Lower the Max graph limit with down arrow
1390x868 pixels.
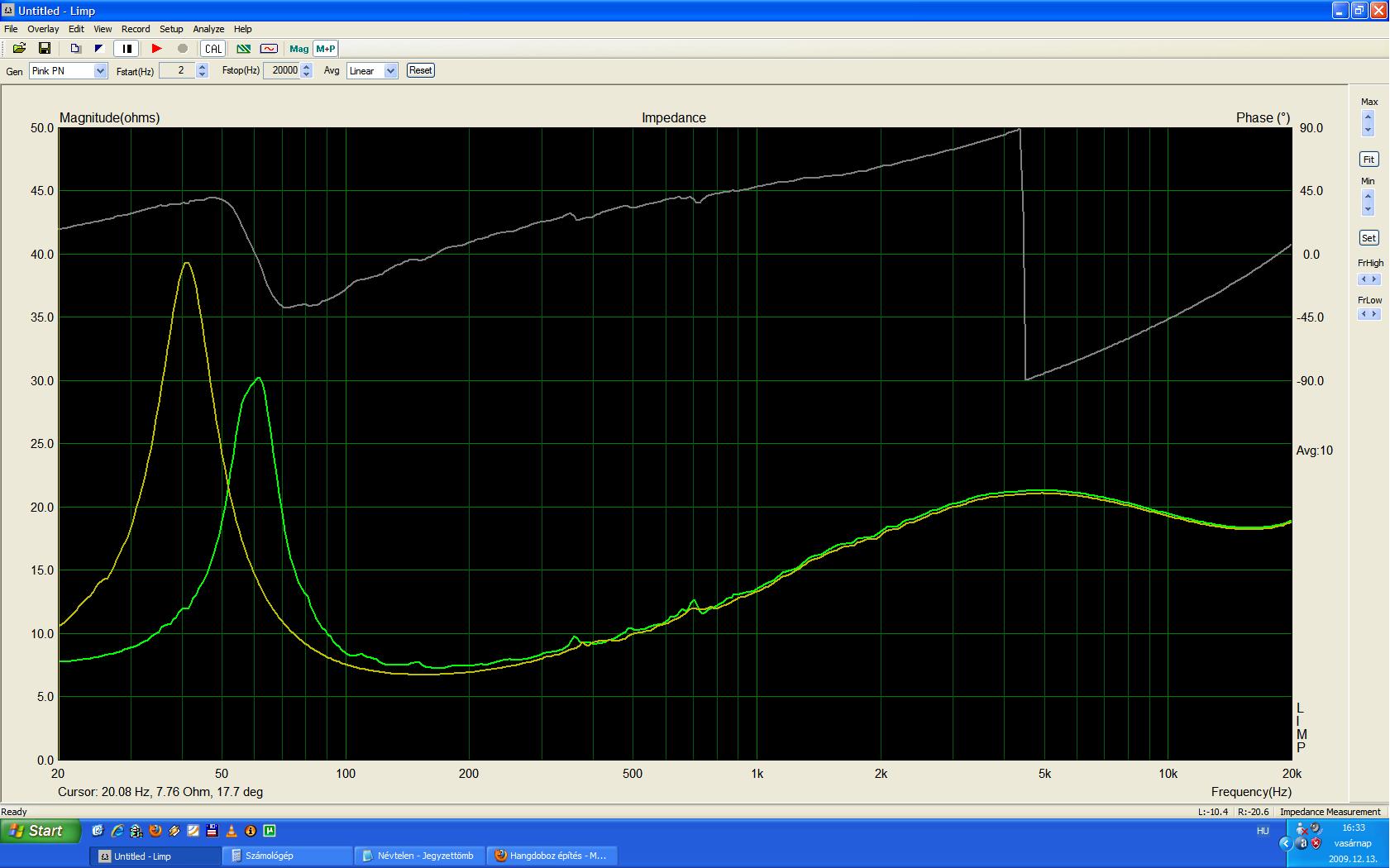click(x=1368, y=129)
